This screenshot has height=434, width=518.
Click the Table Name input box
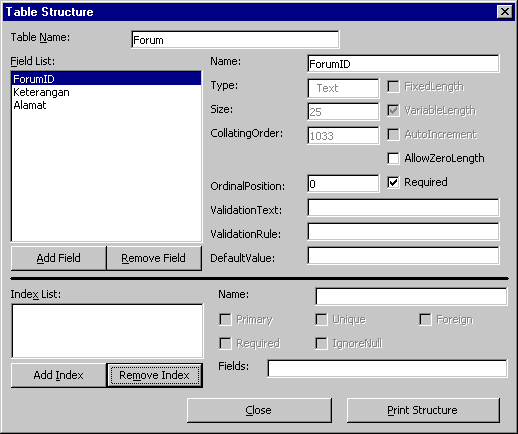[x=235, y=40]
